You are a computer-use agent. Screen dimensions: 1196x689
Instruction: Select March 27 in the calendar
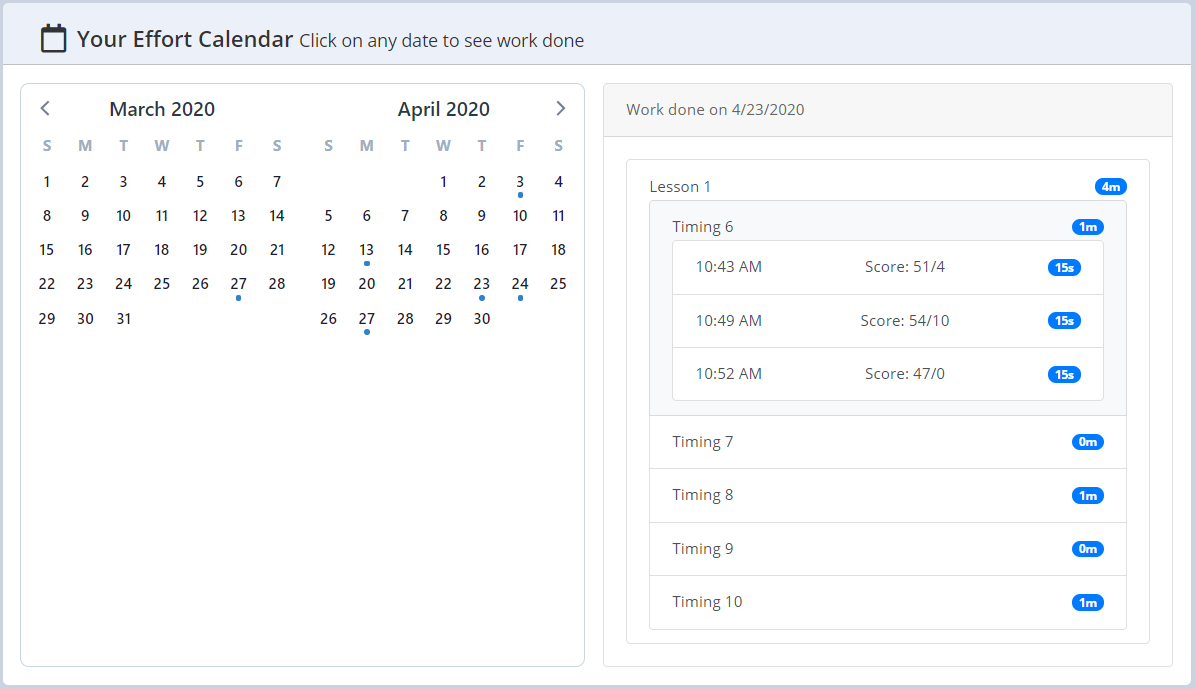238,284
